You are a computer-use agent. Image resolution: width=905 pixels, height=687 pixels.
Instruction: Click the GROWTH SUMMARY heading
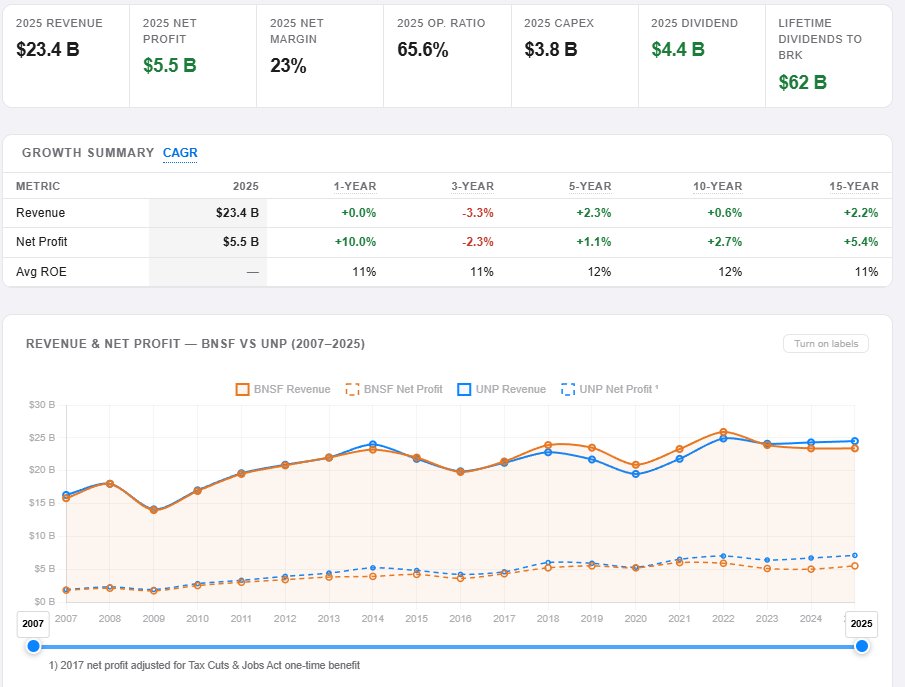(88, 153)
